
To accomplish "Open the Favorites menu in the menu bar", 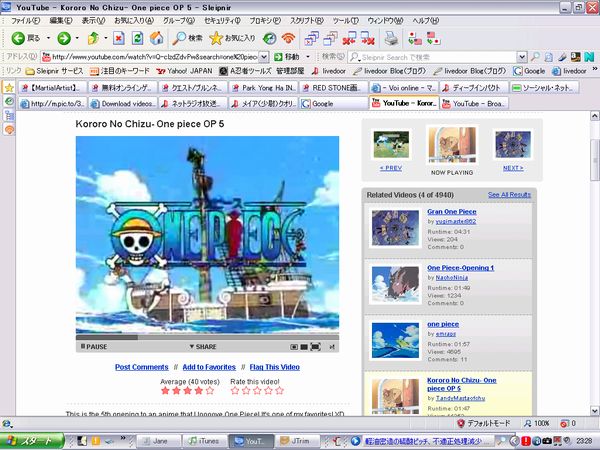I will [134, 20].
